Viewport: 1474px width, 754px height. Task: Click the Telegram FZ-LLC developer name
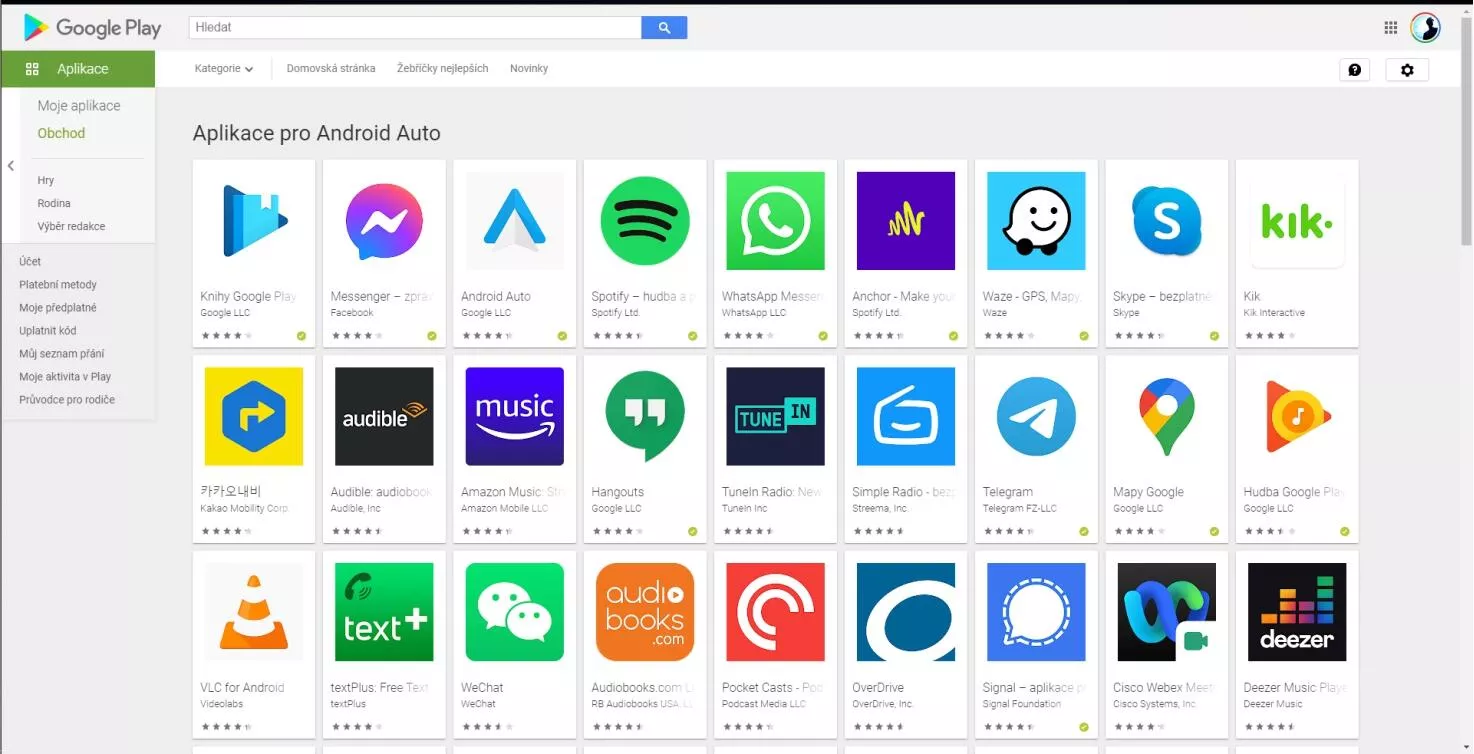(1020, 509)
